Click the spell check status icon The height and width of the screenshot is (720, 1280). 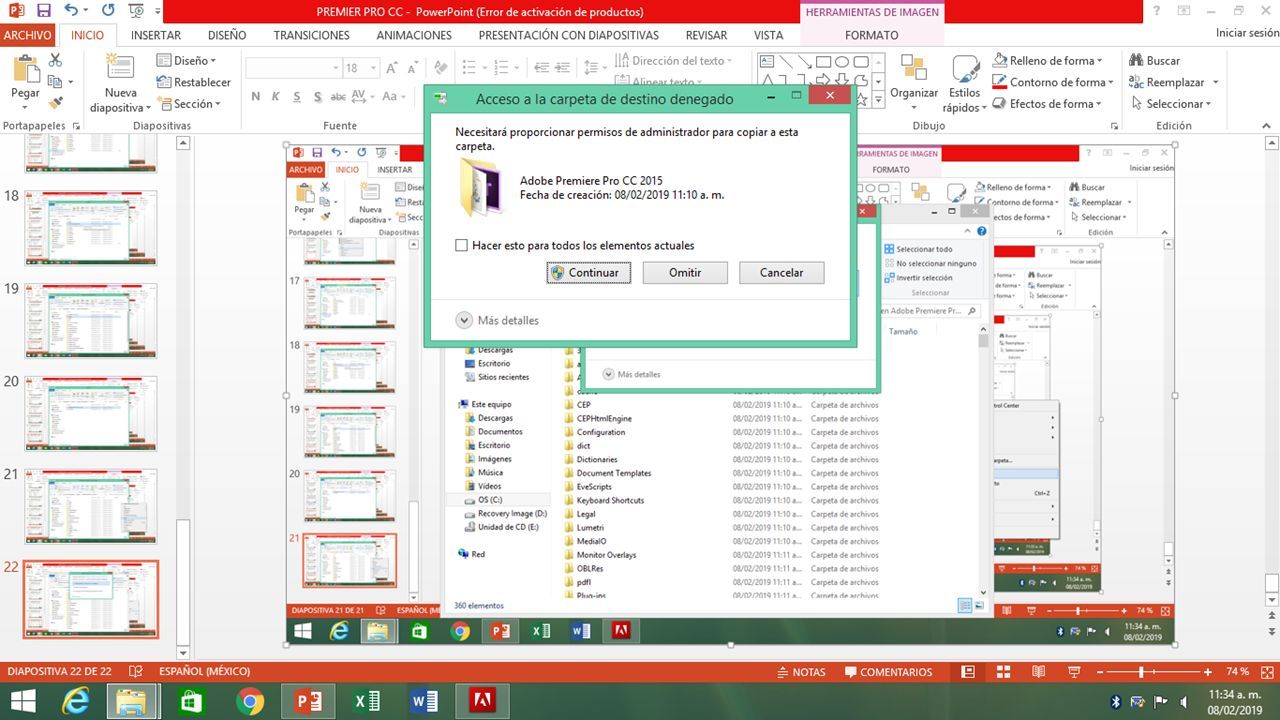point(134,672)
